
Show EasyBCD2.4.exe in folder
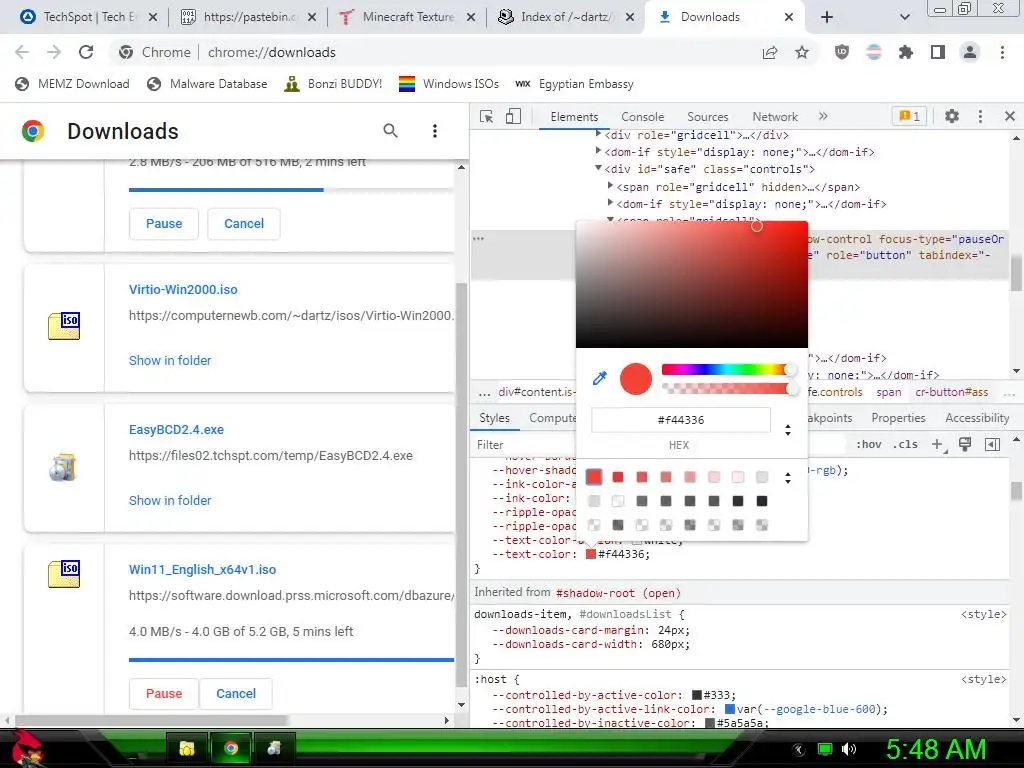point(170,500)
